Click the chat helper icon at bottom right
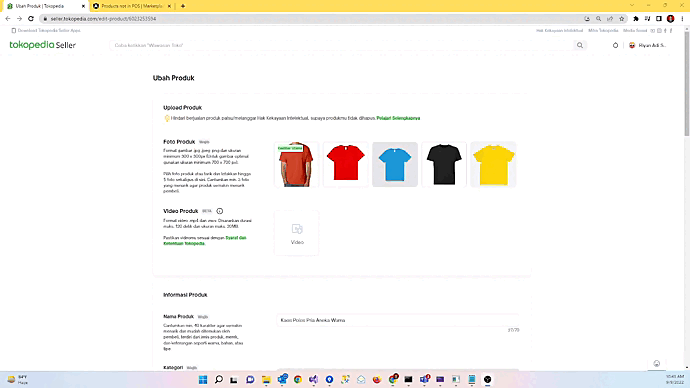The height and width of the screenshot is (388, 690). (657, 363)
